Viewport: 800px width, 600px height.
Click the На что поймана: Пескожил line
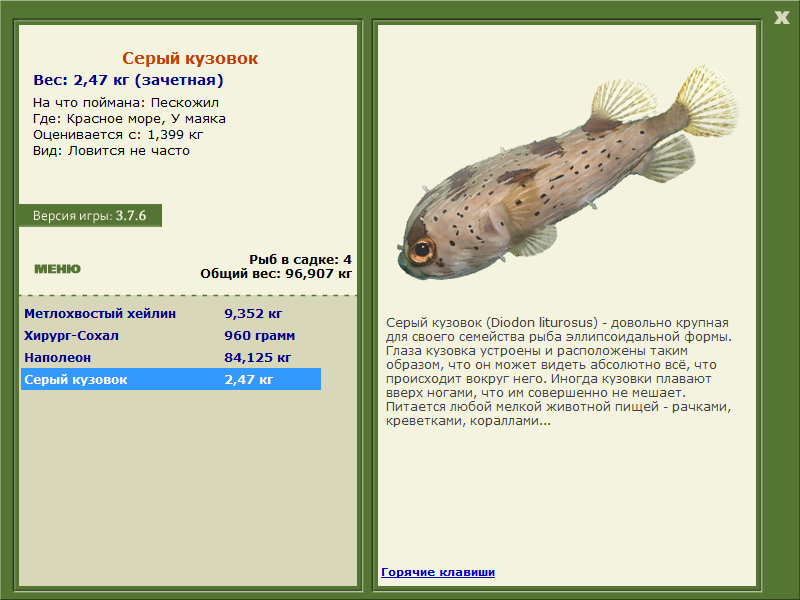click(x=126, y=103)
